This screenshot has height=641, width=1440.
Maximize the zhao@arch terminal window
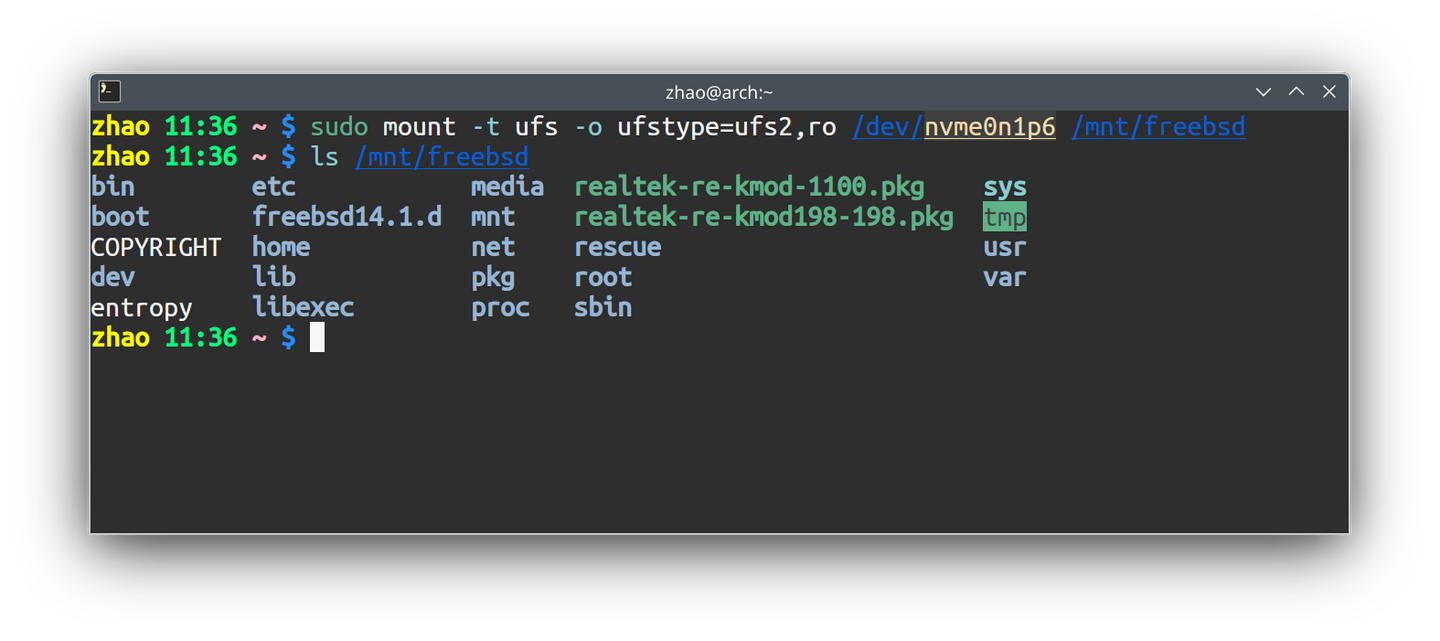pos(1296,92)
